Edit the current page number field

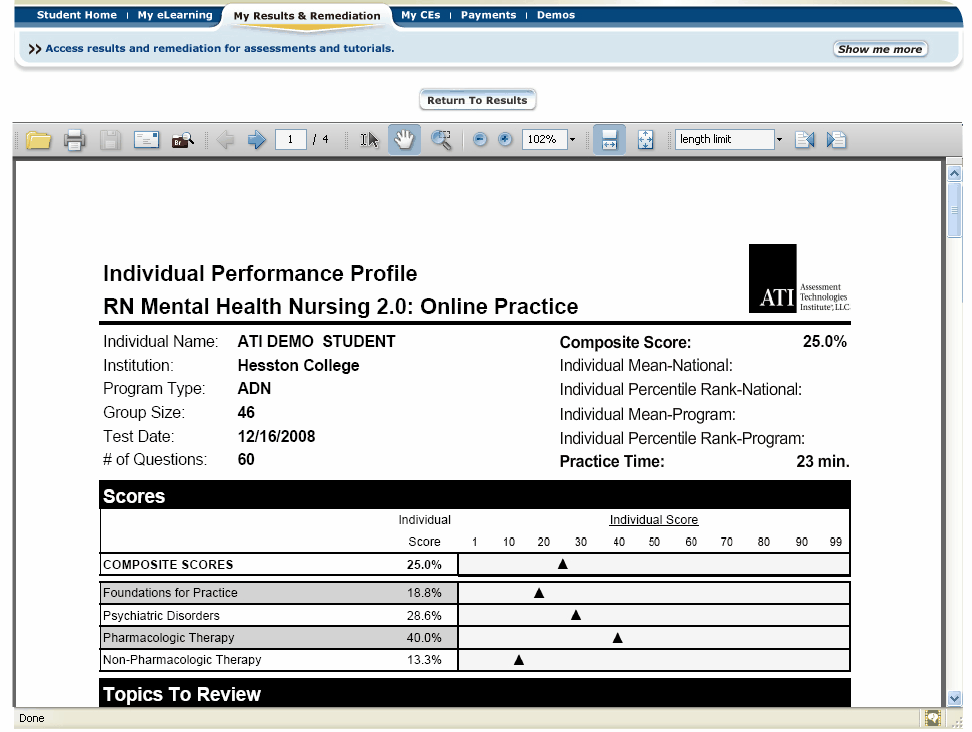(290, 139)
